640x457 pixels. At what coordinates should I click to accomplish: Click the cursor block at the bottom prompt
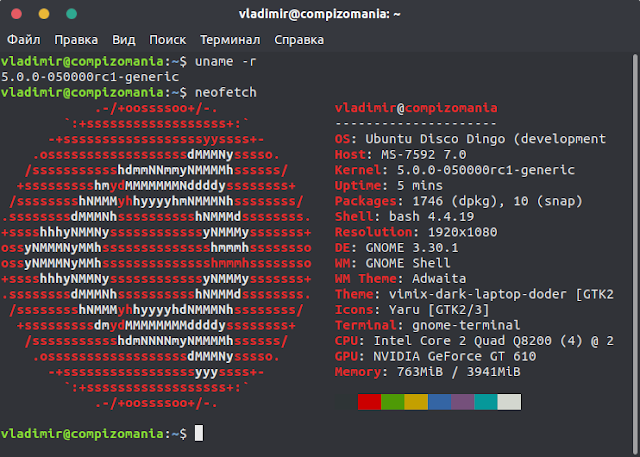pos(199,433)
